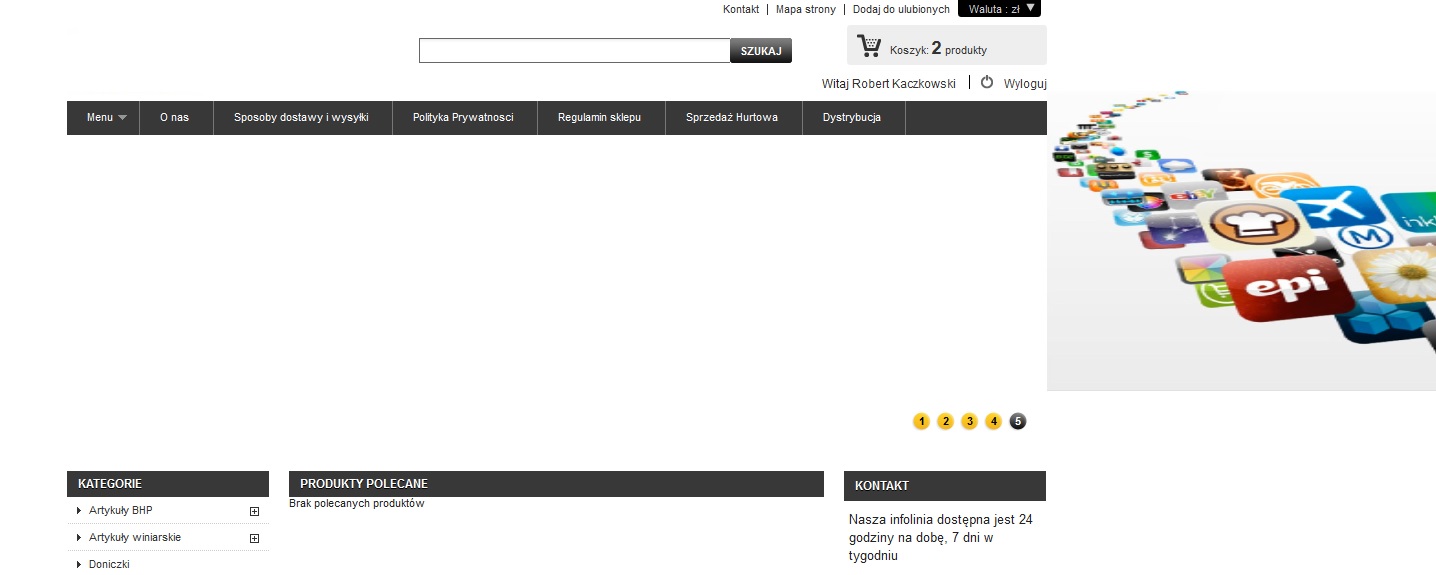
Task: Show slide 4 of the banner
Action: (x=994, y=421)
